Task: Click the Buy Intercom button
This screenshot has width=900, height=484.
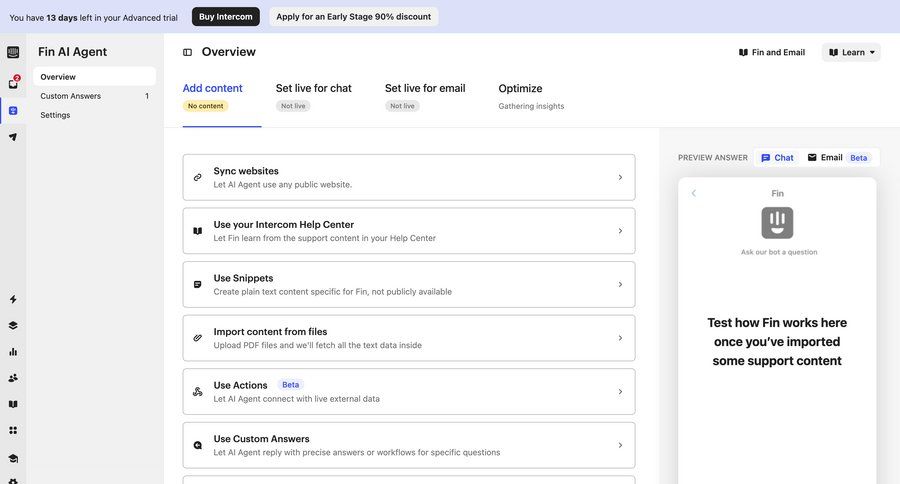Action: 226,17
